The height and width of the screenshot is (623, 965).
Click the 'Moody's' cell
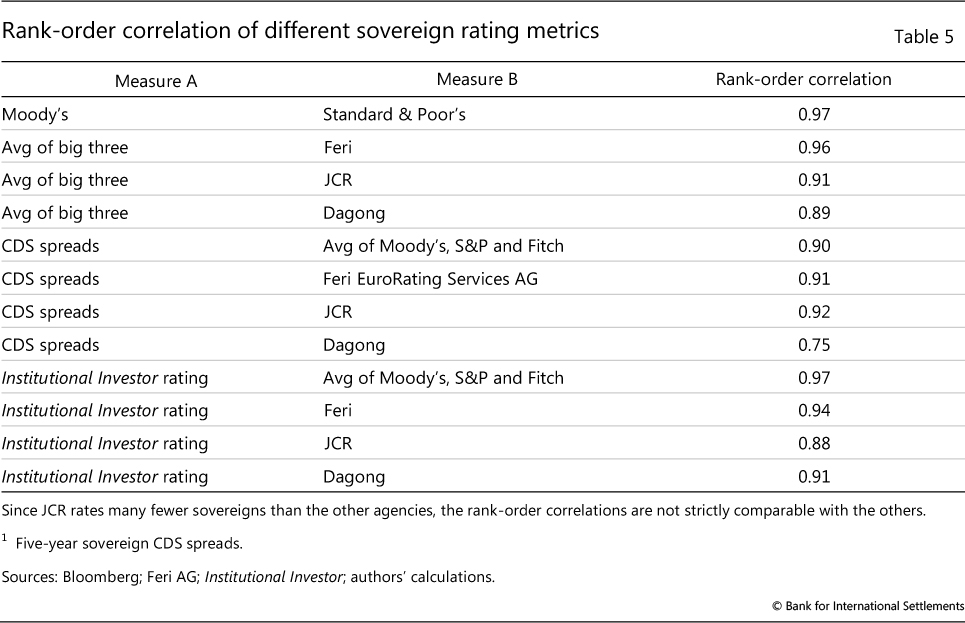point(36,114)
